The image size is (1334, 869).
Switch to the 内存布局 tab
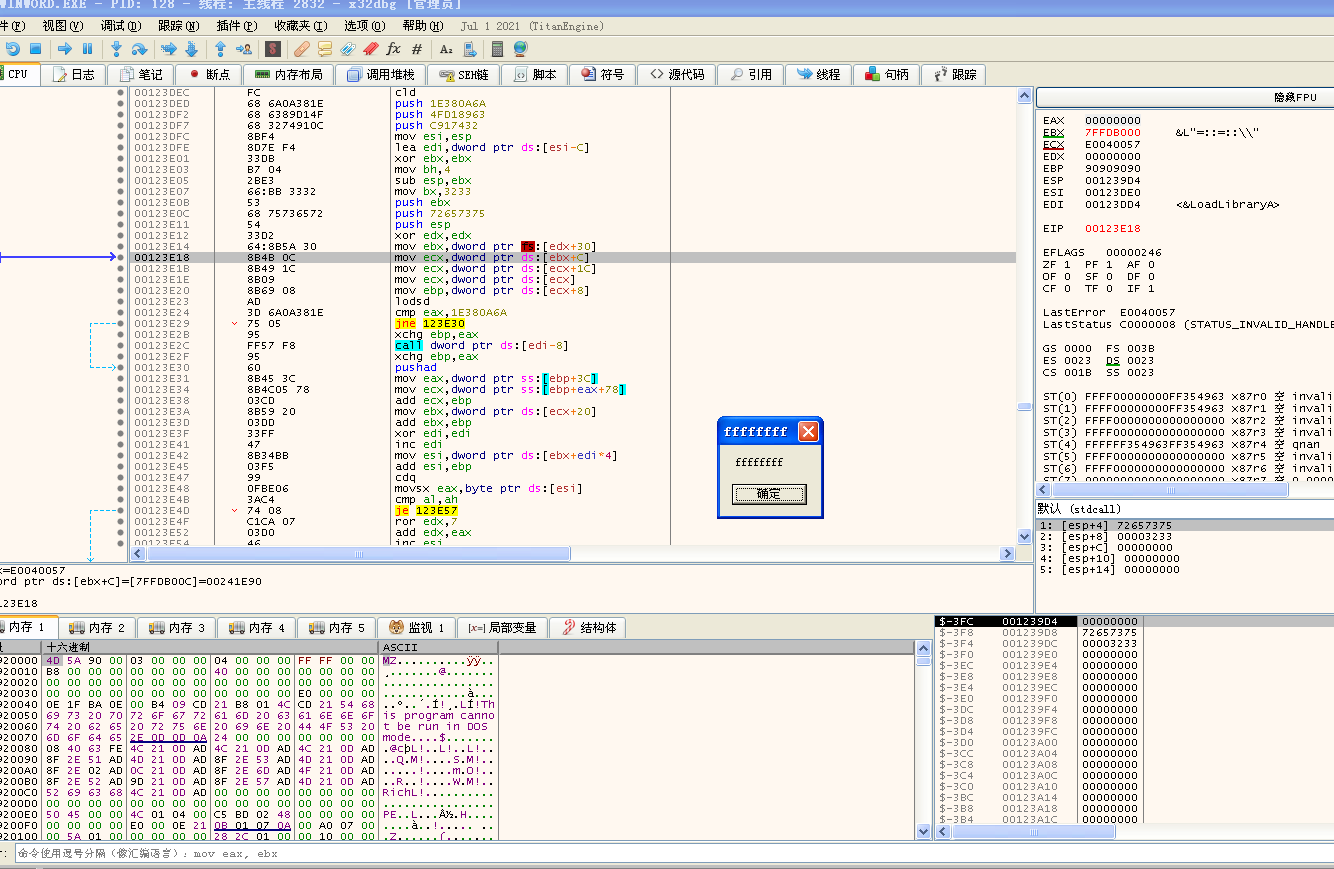288,74
